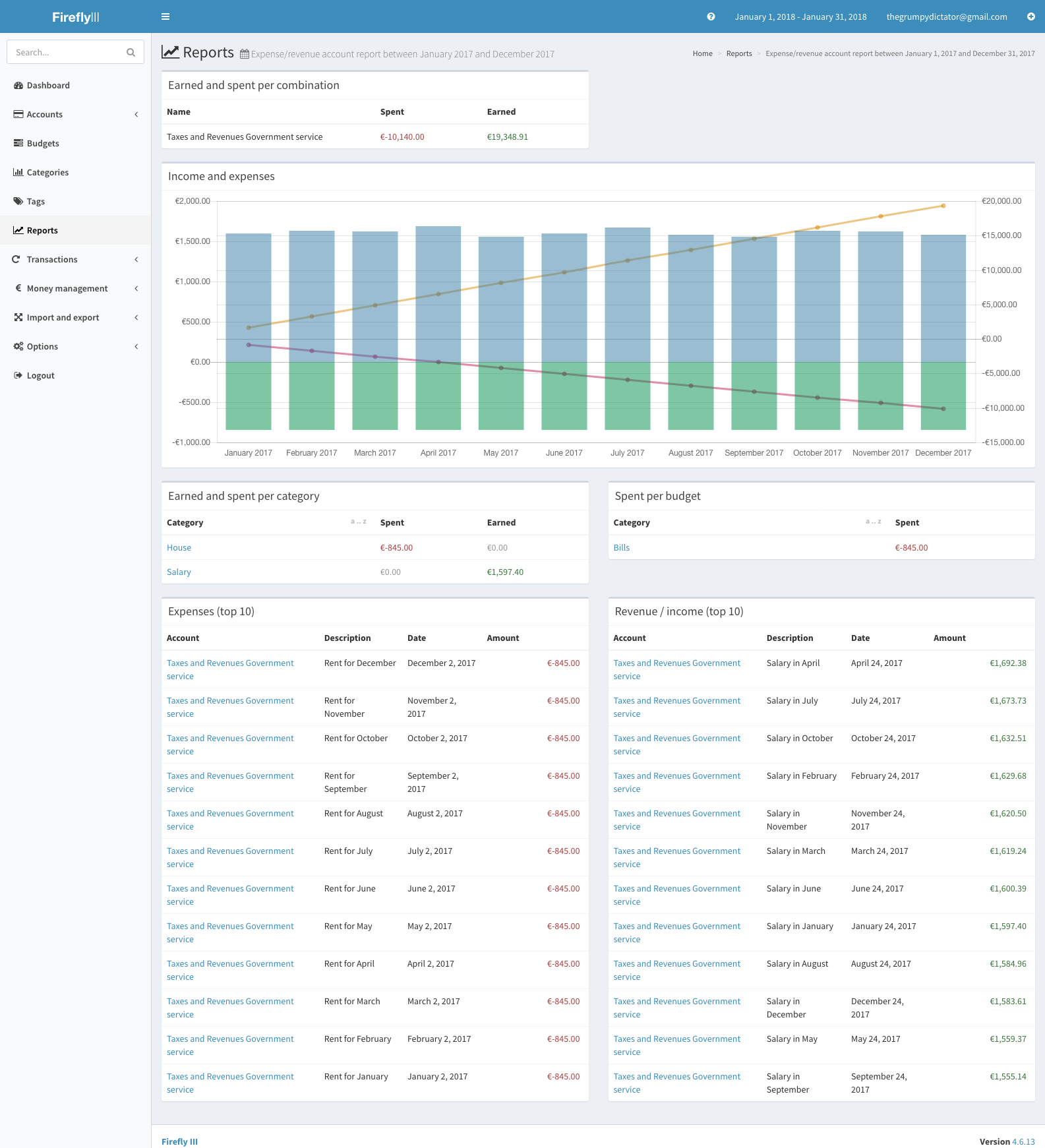This screenshot has width=1045, height=1148.
Task: Open Dashboard from the sidebar
Action: point(48,85)
